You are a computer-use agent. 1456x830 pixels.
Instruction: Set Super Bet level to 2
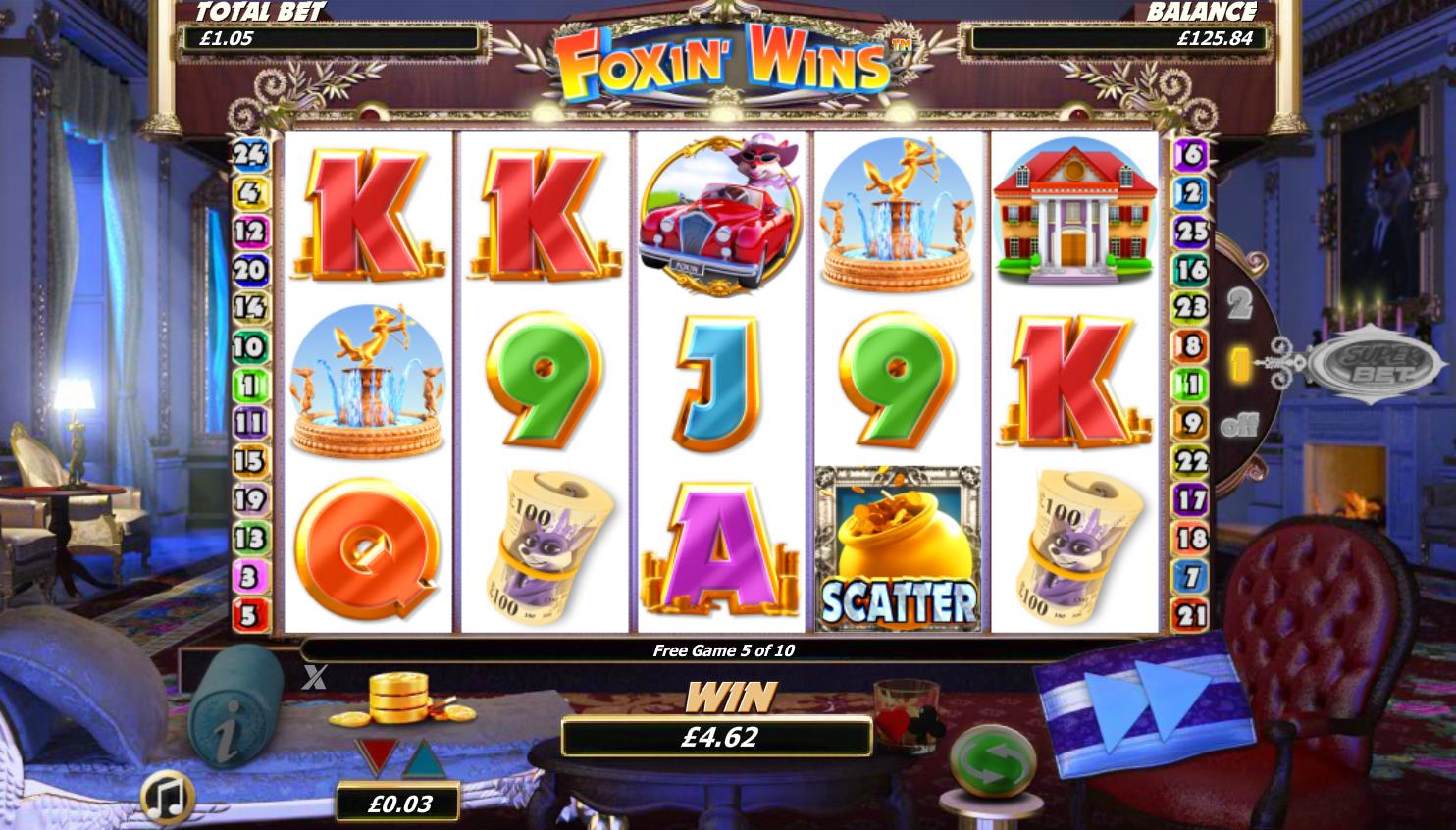pyautogui.click(x=1240, y=304)
